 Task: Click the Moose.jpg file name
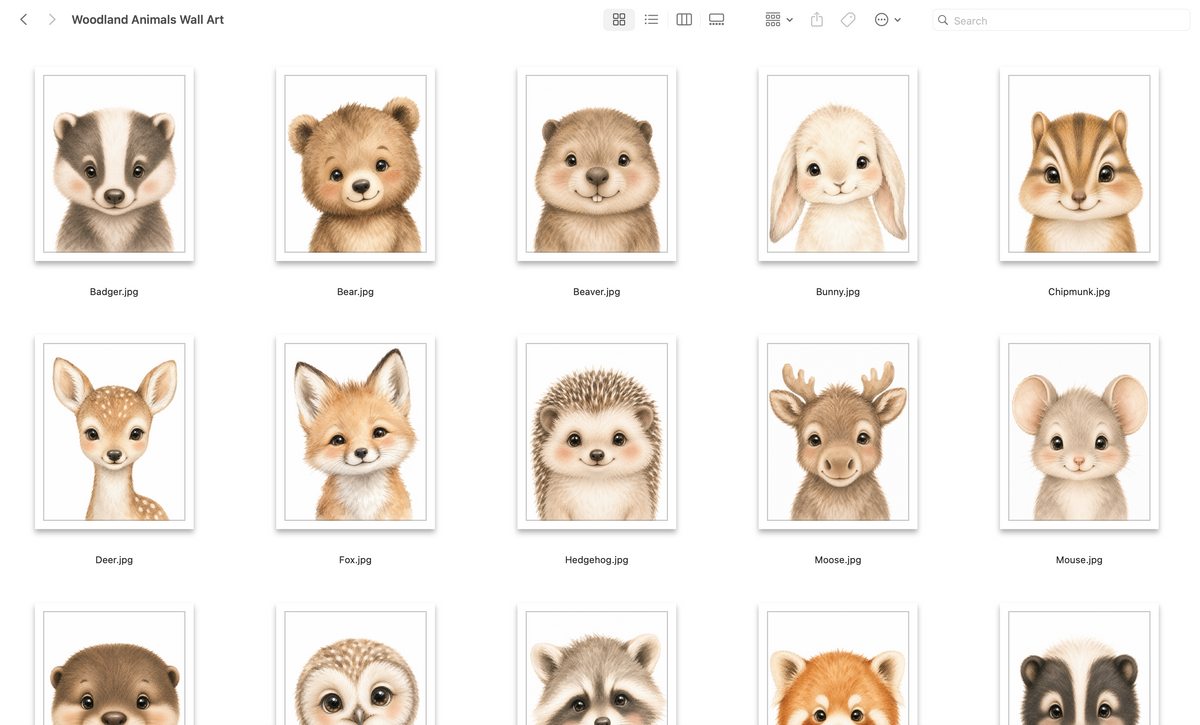[x=838, y=560]
